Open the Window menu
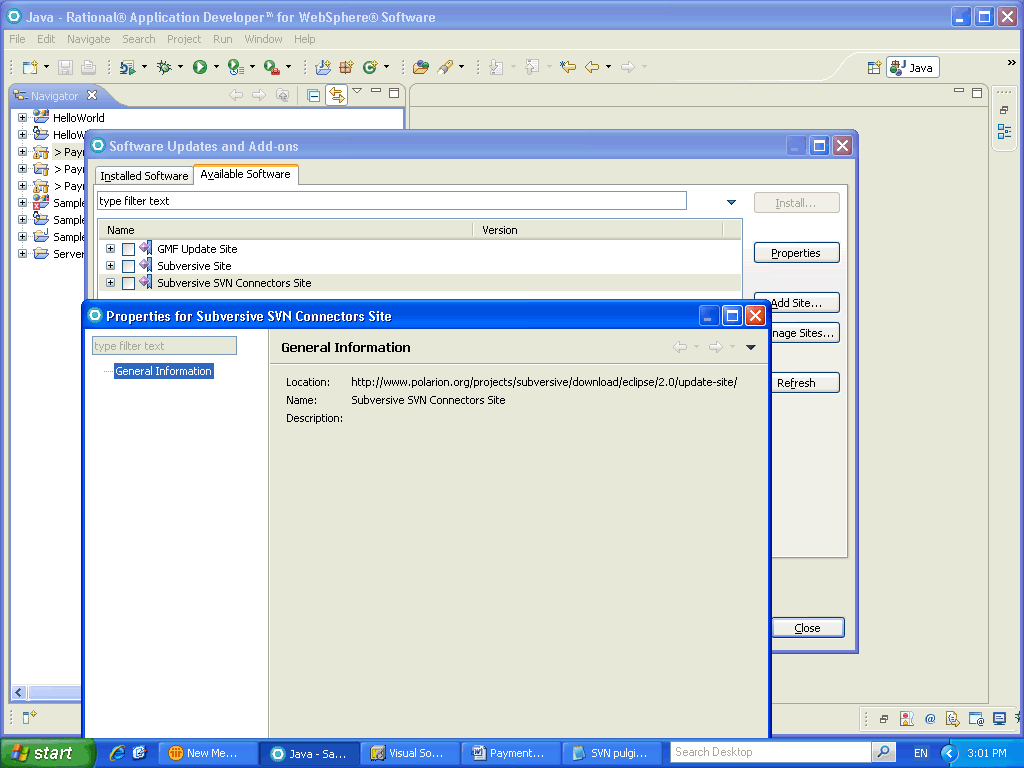Image resolution: width=1024 pixels, height=768 pixels. pyautogui.click(x=263, y=39)
